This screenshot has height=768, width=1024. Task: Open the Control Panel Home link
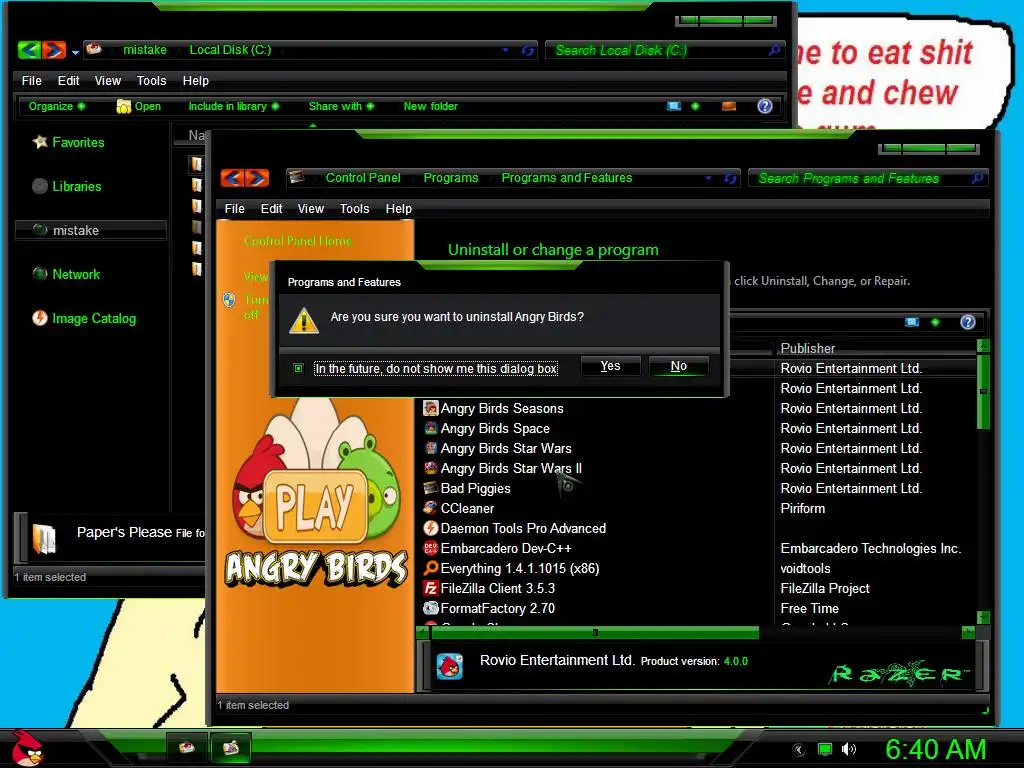click(x=297, y=241)
